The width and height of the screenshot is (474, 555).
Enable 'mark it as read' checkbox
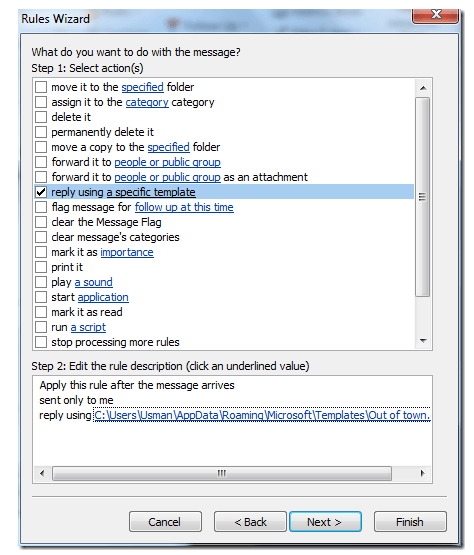[41, 312]
